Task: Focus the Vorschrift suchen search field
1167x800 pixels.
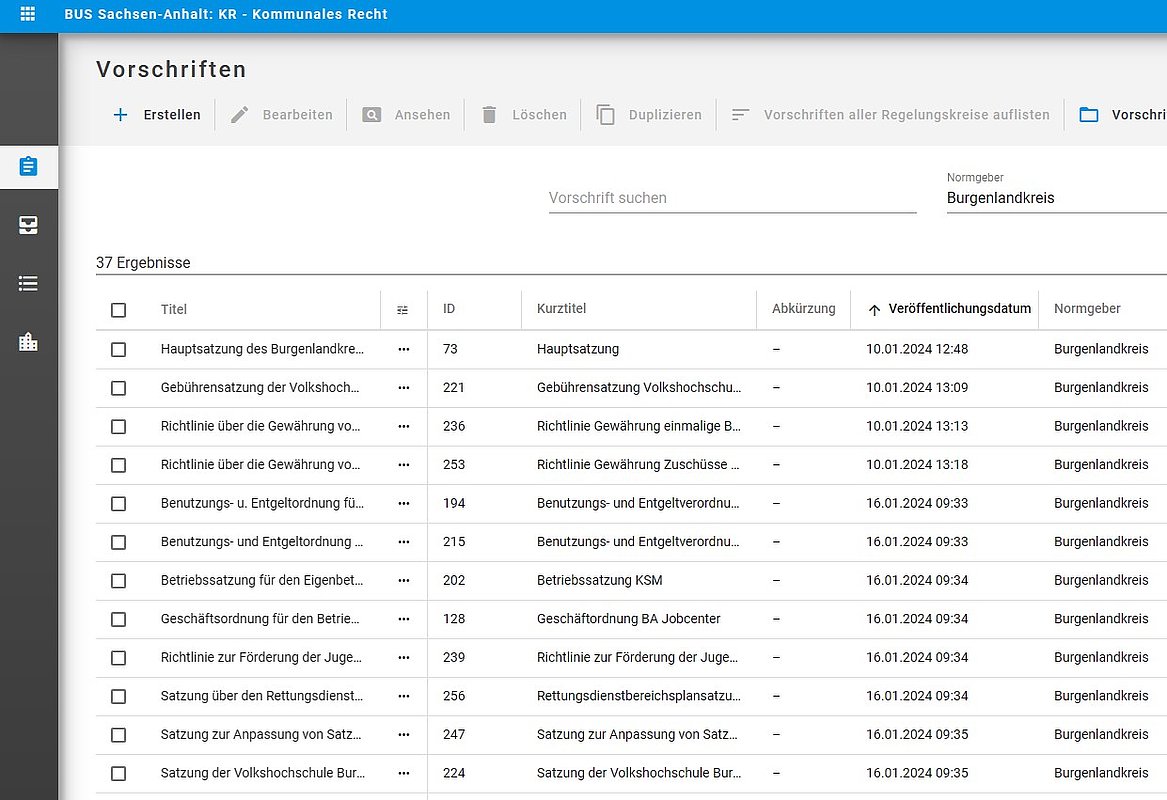Action: [732, 198]
